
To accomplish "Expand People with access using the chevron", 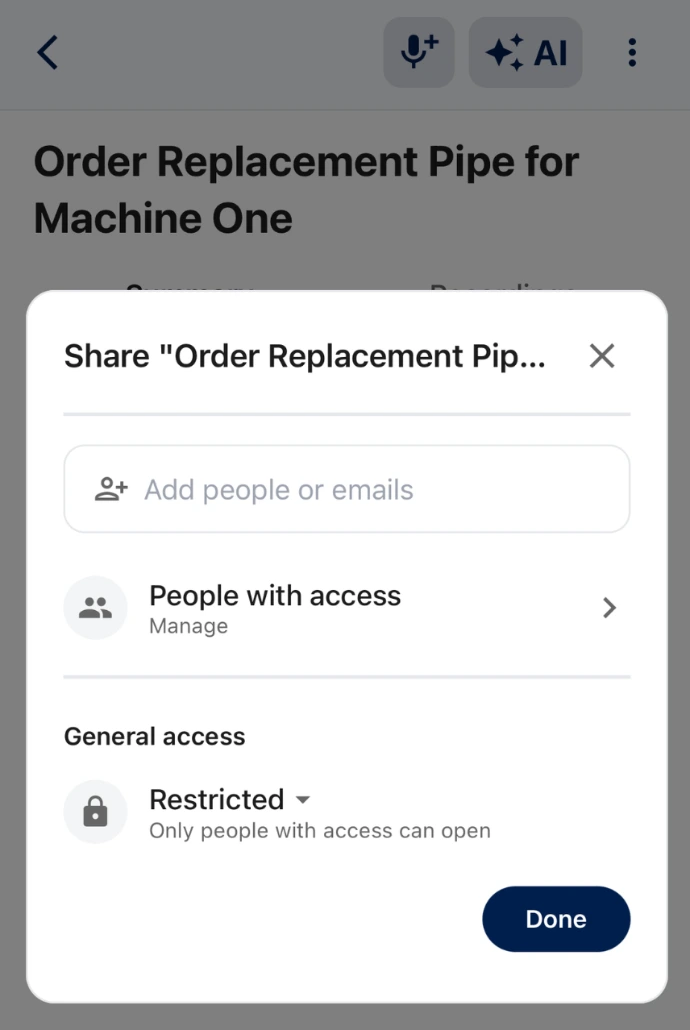I will pyautogui.click(x=609, y=608).
